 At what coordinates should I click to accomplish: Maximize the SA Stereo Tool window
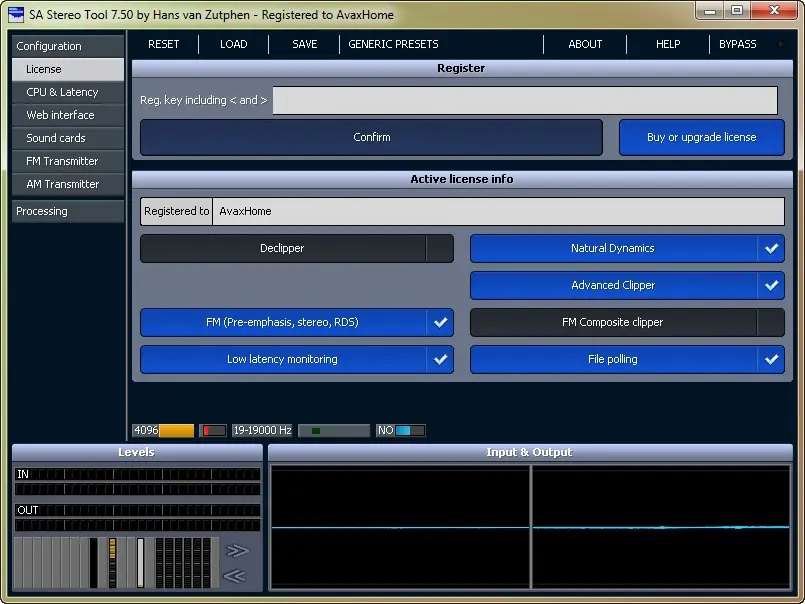coord(737,10)
